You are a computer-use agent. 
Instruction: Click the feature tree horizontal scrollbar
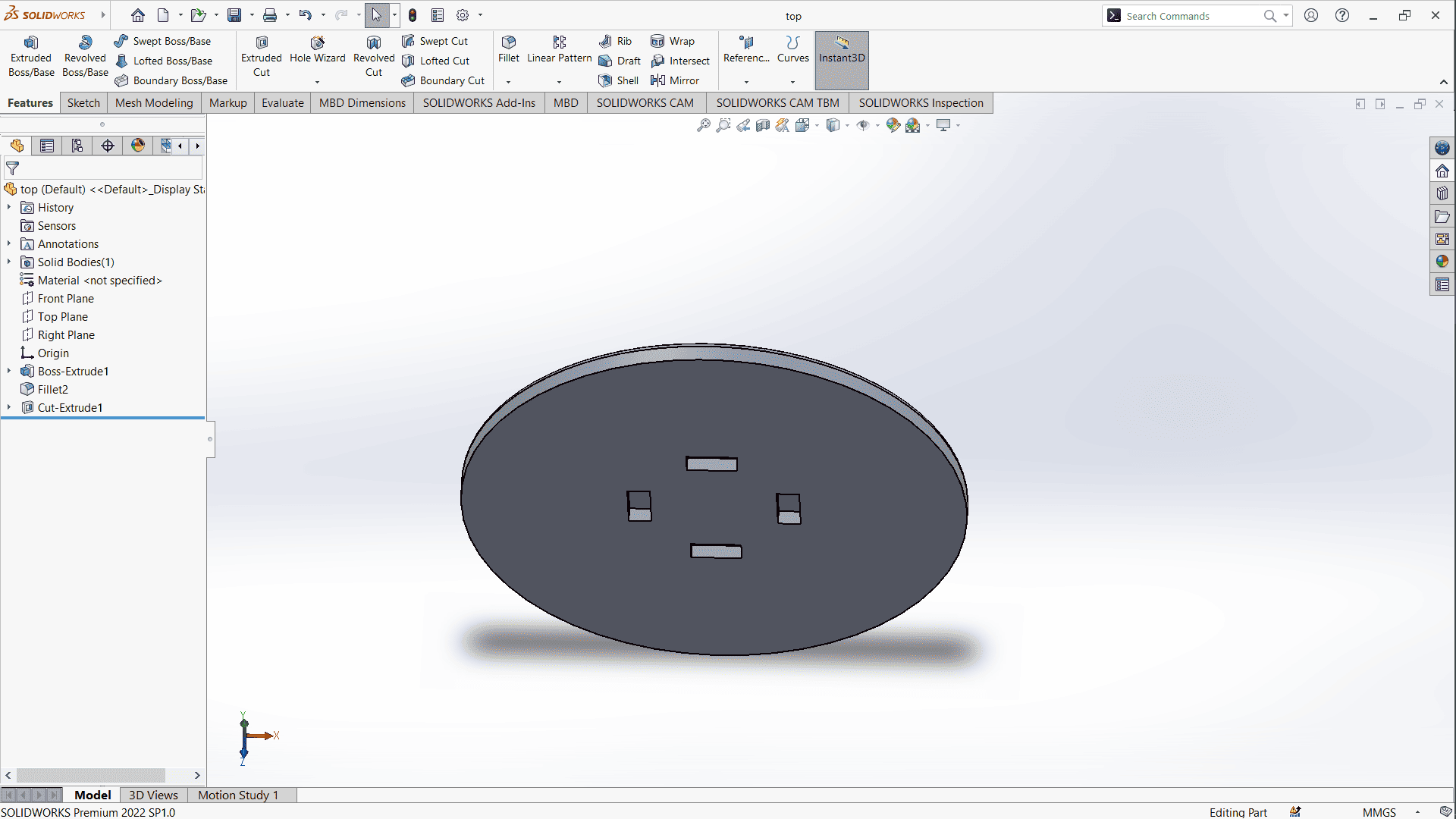(91, 775)
